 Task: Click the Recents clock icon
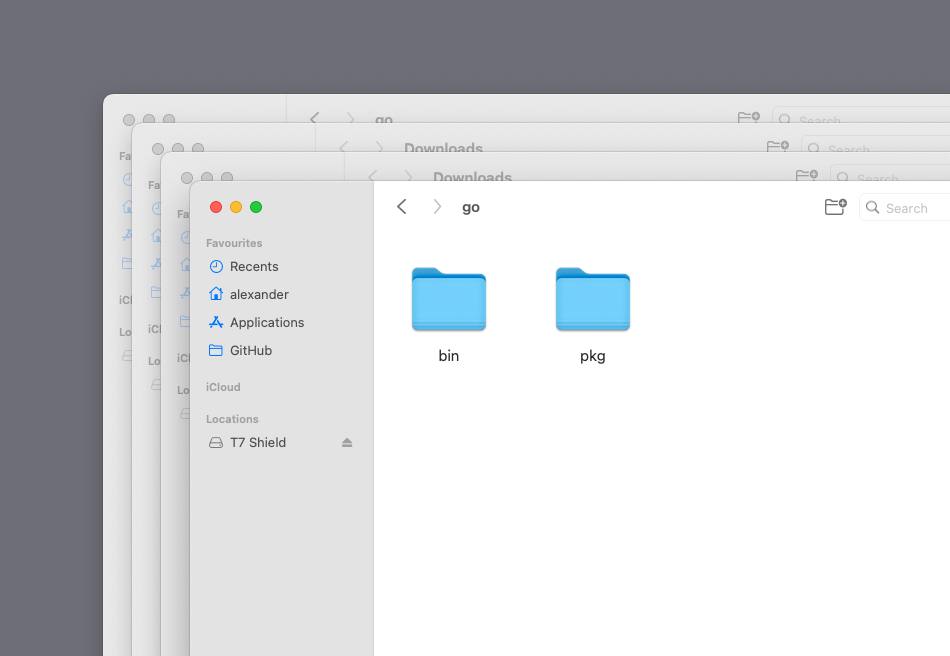216,267
